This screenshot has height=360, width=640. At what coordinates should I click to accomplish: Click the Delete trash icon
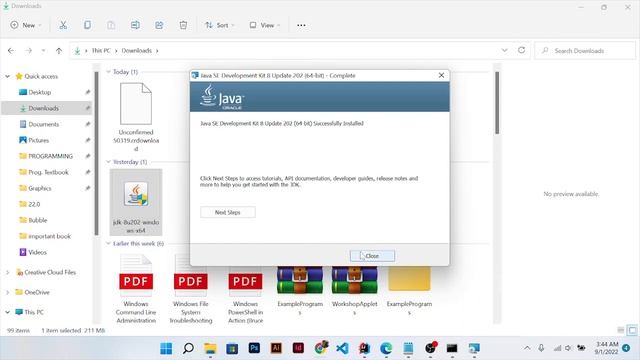[183, 25]
